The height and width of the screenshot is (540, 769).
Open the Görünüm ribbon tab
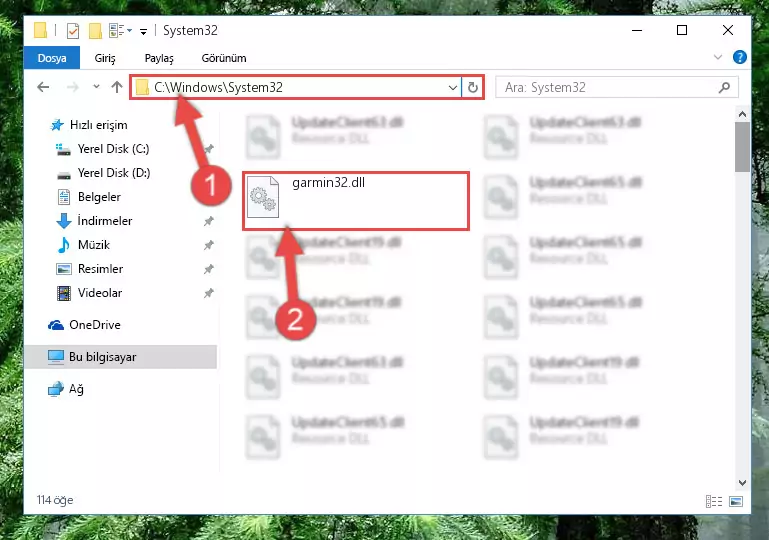click(x=224, y=58)
